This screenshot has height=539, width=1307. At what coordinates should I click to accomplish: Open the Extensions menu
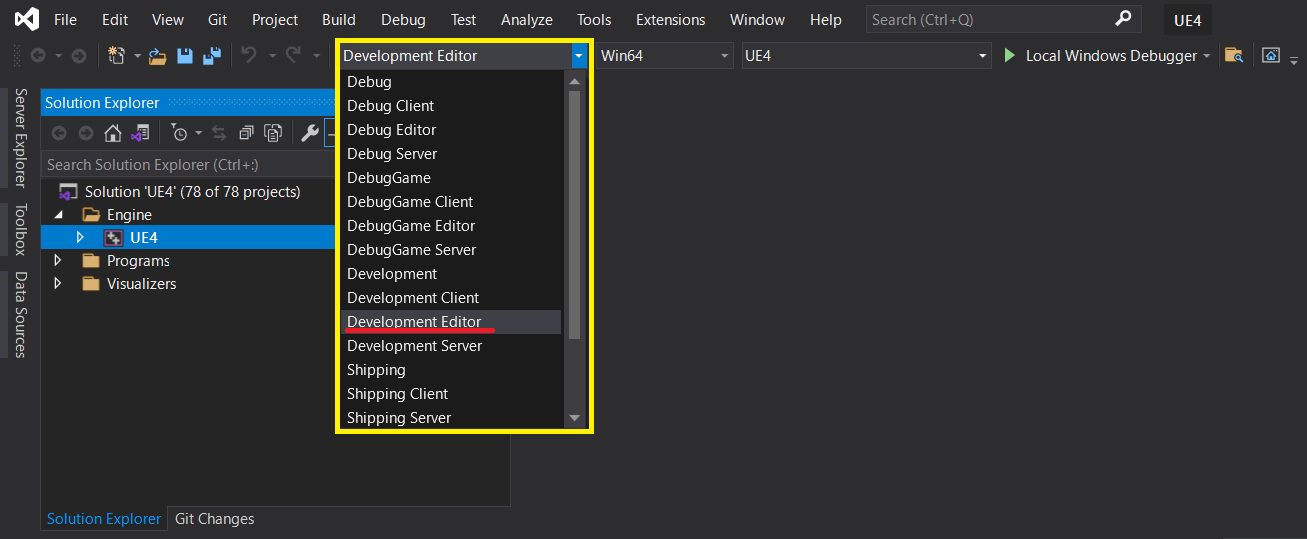pyautogui.click(x=670, y=19)
